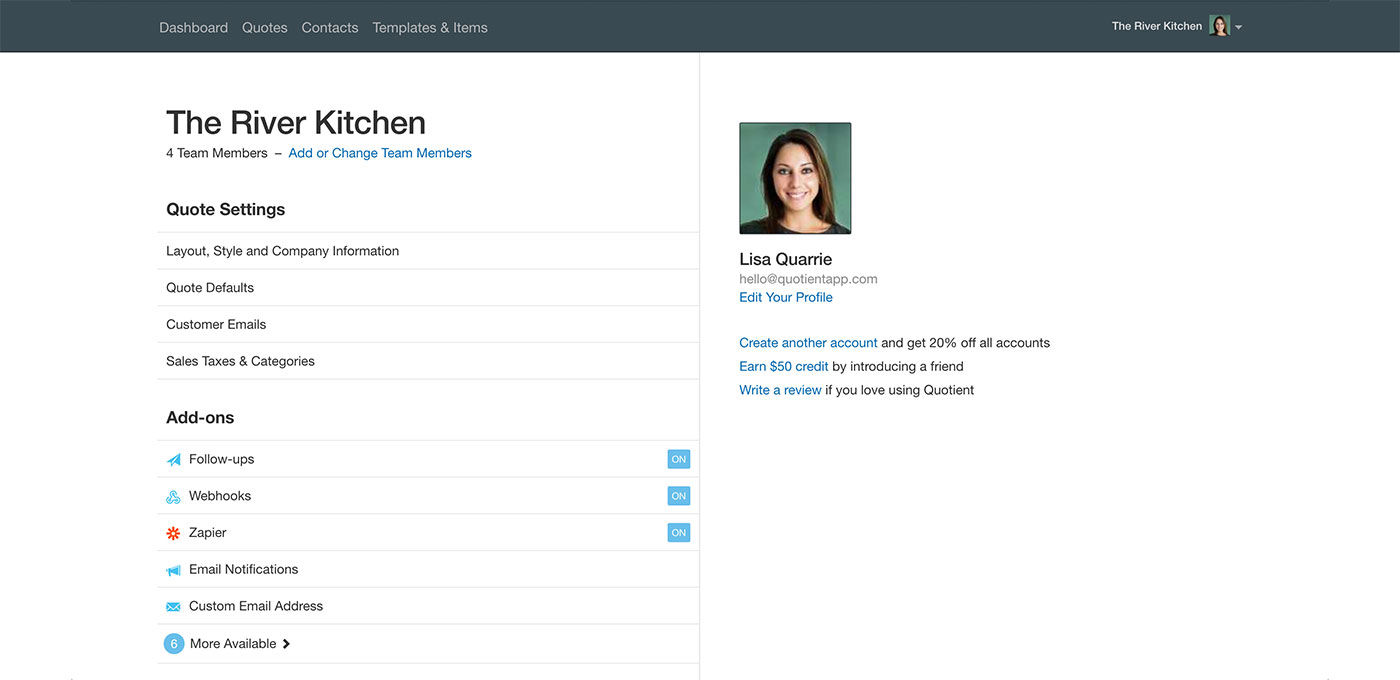The width and height of the screenshot is (1400, 680).
Task: Open the Email Notifications label
Action: pyautogui.click(x=244, y=569)
